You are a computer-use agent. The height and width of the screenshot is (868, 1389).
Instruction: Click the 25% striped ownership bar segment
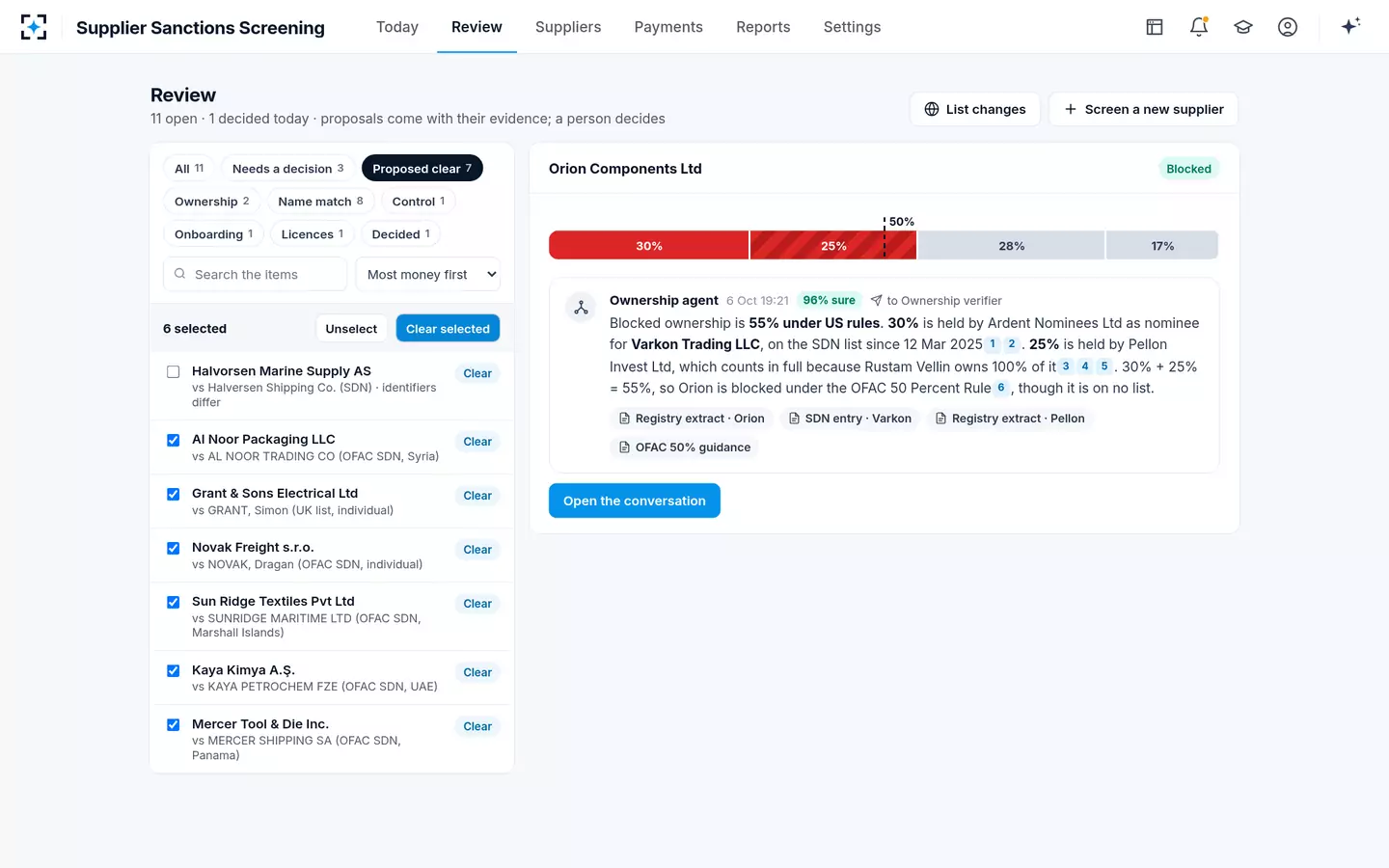pos(833,245)
